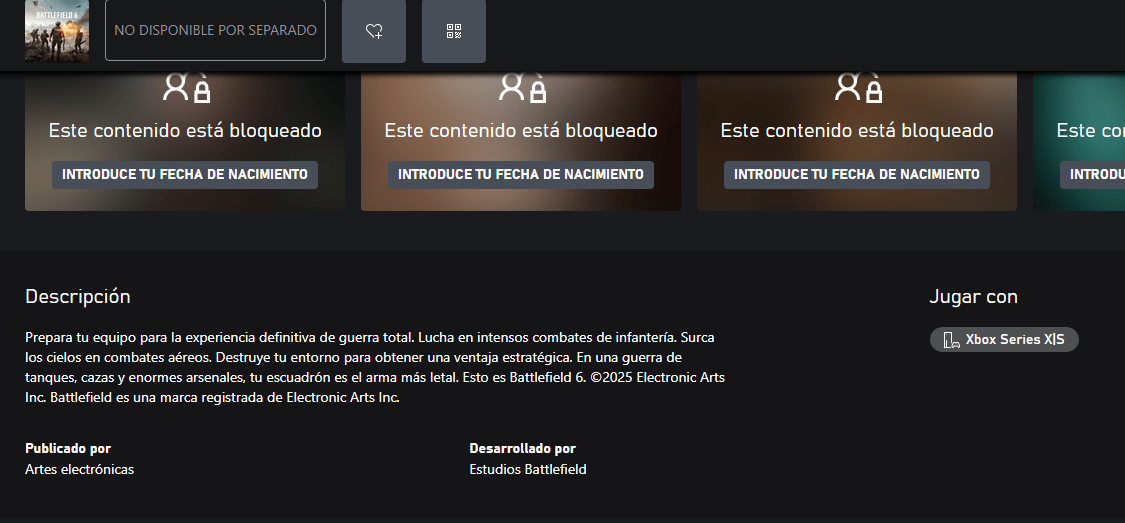Click locked user icon on second card
Image resolution: width=1125 pixels, height=523 pixels.
tap(522, 88)
